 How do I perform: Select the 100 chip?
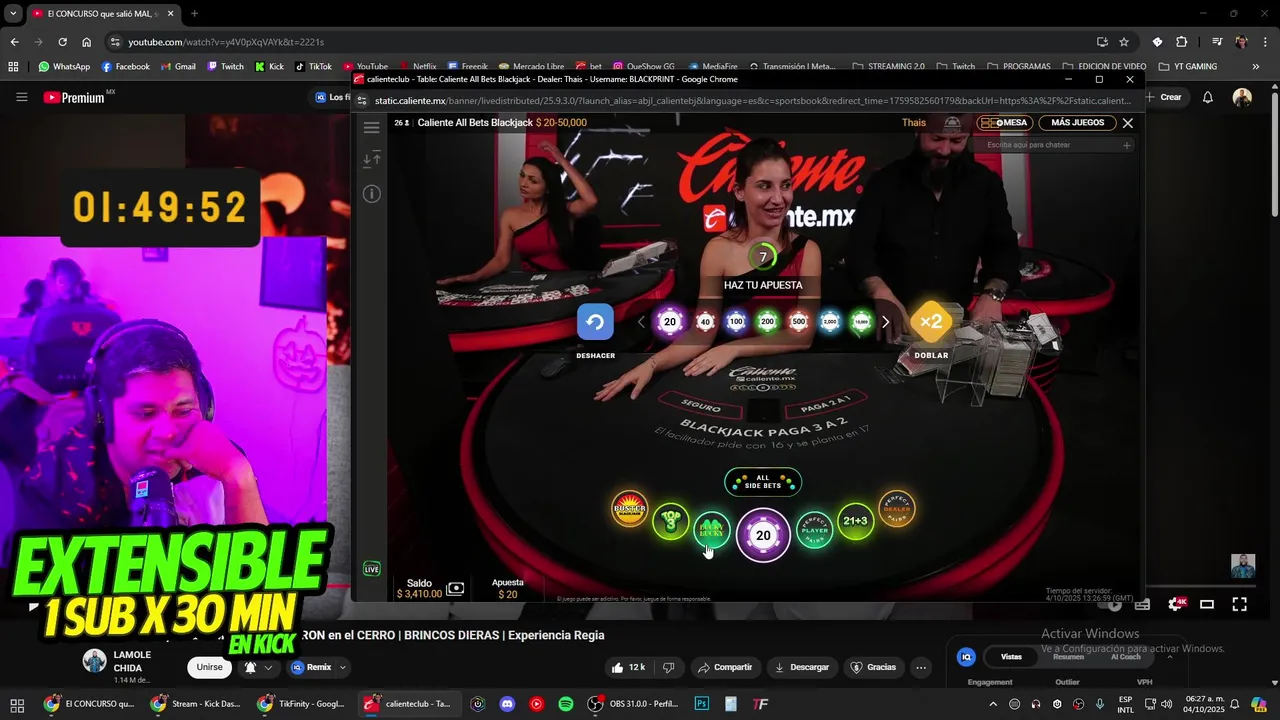pyautogui.click(x=736, y=322)
